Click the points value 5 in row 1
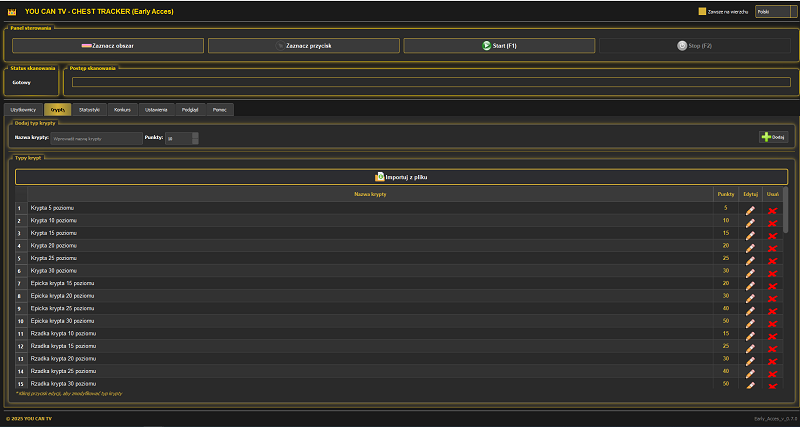 pos(726,208)
